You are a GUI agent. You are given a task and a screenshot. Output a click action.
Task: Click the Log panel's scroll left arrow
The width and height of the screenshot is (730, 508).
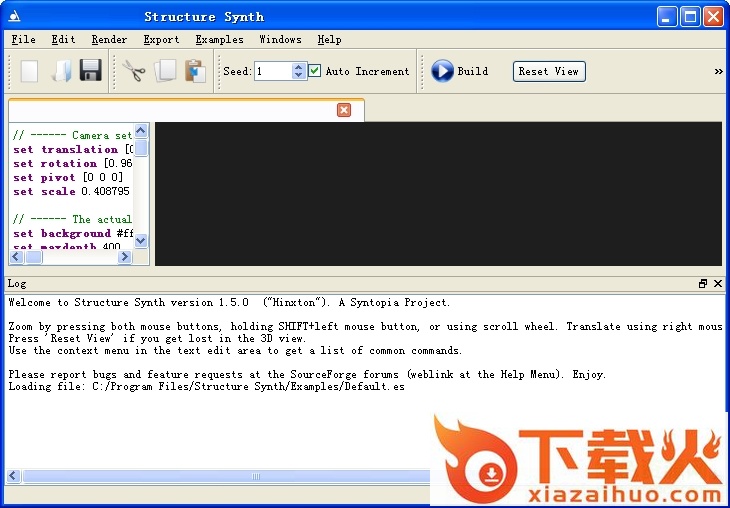(x=13, y=476)
